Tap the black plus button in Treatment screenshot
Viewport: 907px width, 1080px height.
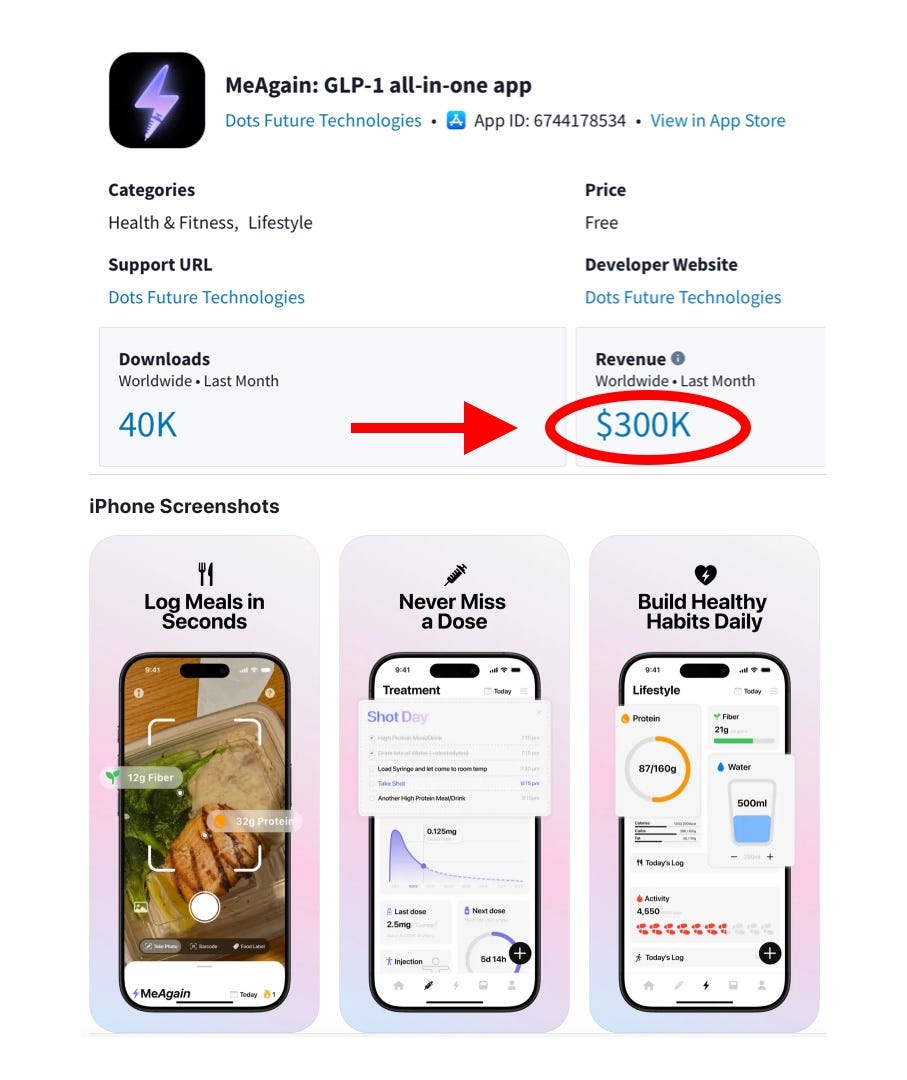(x=520, y=953)
